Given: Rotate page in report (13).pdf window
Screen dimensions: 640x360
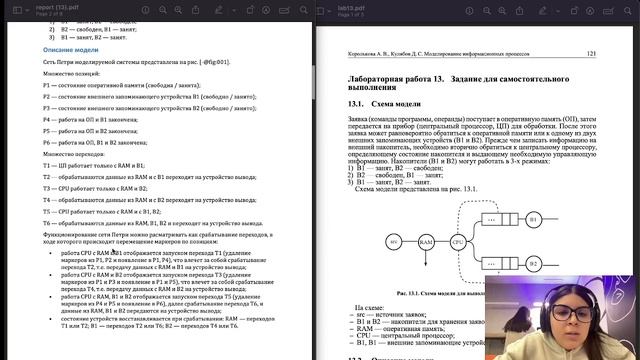Looking at the screenshot, I should (250, 10).
